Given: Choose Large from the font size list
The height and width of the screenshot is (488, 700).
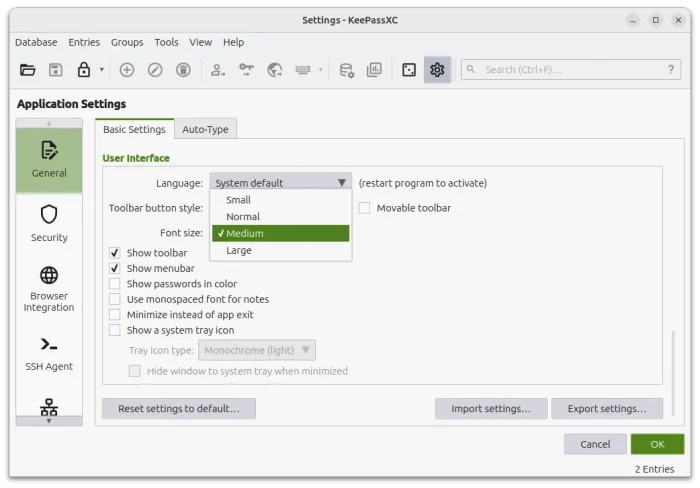Looking at the screenshot, I should [239, 250].
